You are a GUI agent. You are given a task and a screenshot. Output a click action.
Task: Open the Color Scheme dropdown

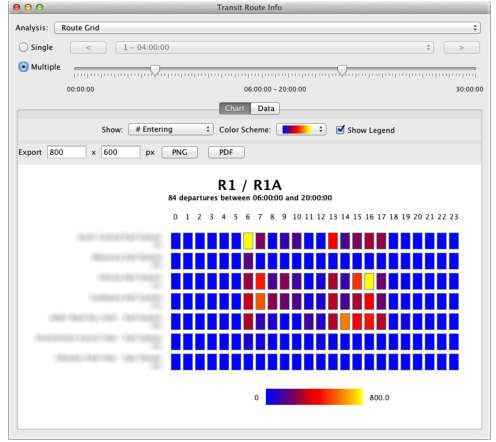[301, 129]
